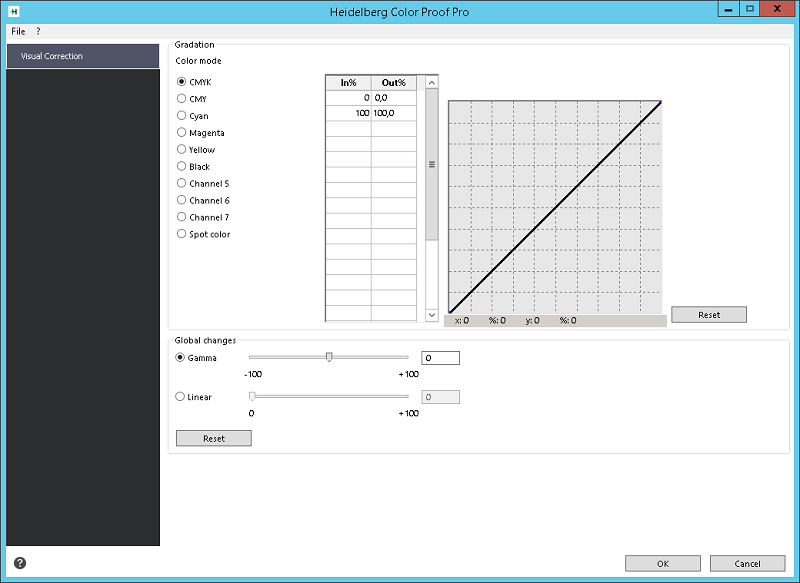Click the In% cell containing 100
Image resolution: width=800 pixels, height=583 pixels.
tap(348, 113)
